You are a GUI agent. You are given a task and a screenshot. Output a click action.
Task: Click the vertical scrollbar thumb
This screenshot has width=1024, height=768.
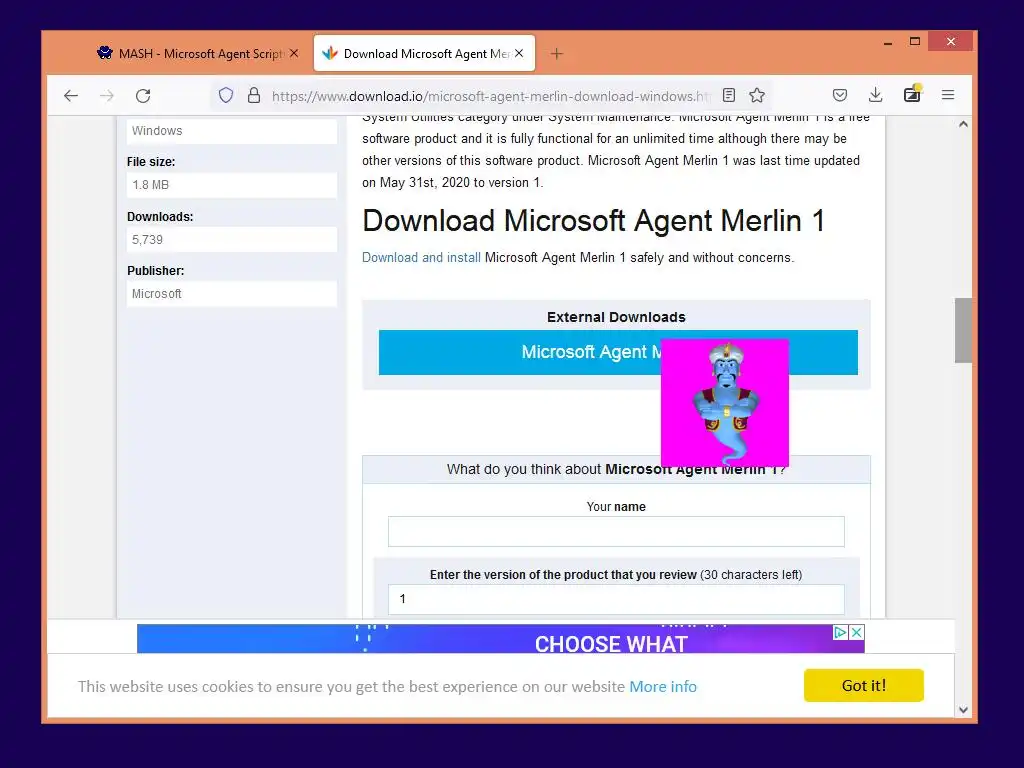point(963,330)
